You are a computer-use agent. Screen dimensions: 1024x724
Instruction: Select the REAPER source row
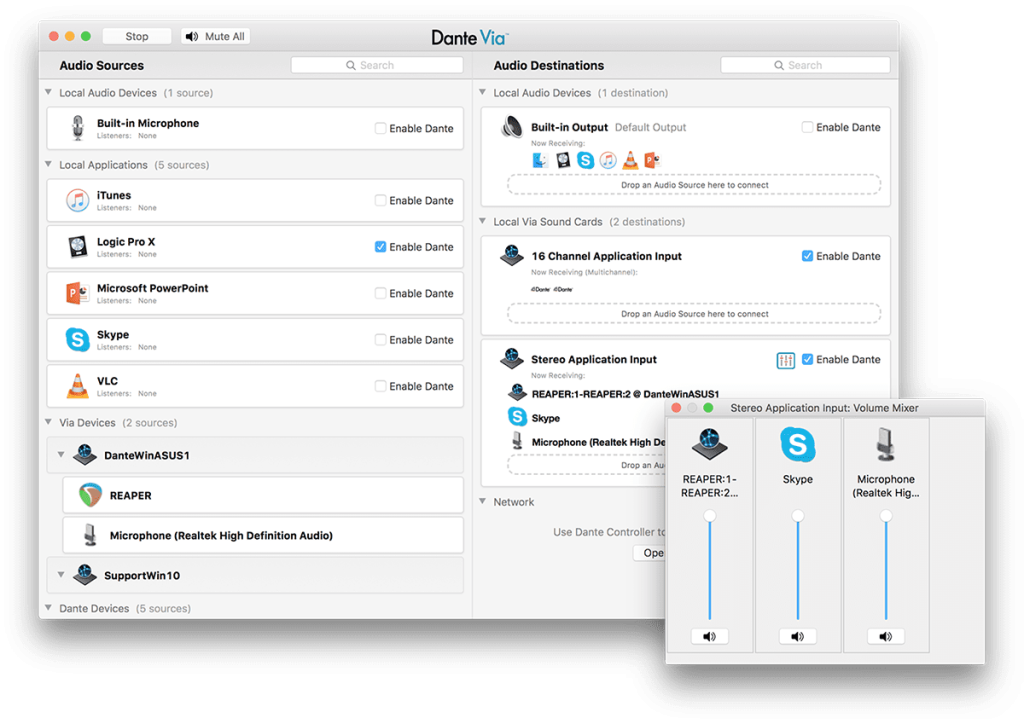(263, 495)
